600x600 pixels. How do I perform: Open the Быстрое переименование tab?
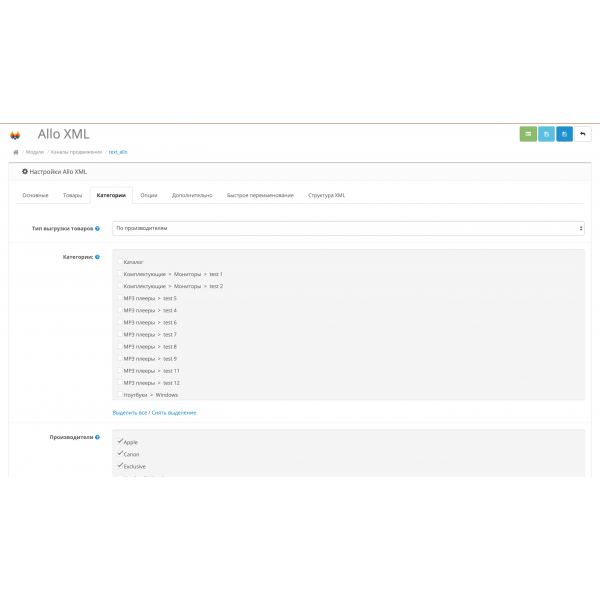pos(260,195)
